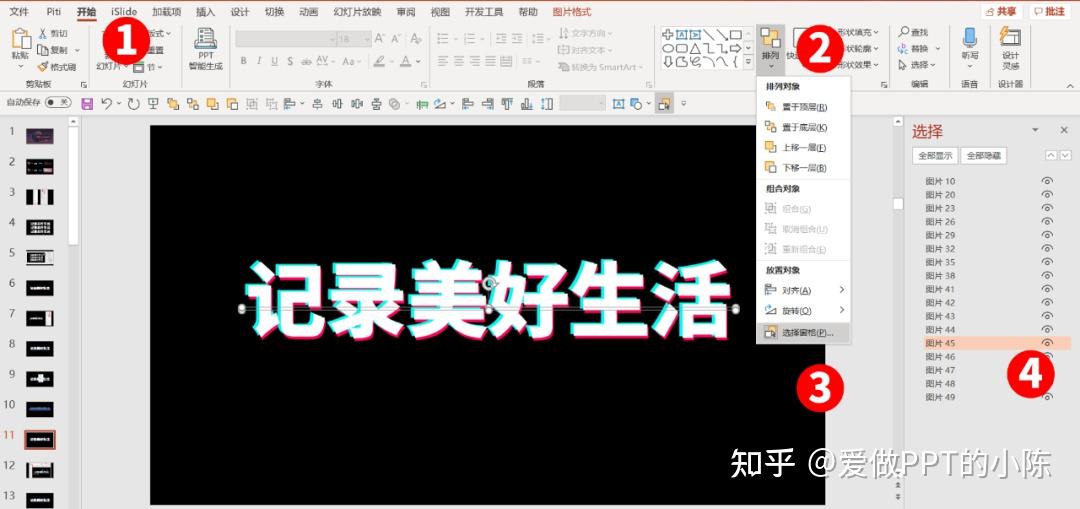Select slide 5 thumbnail
This screenshot has height=509, width=1080.
coord(39,257)
